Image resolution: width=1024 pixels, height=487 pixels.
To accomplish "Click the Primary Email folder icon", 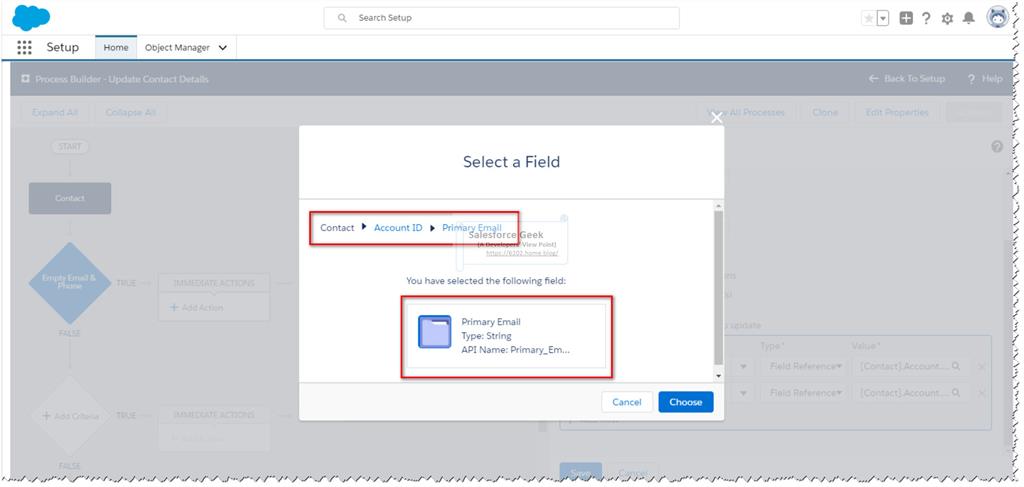I will [x=434, y=332].
